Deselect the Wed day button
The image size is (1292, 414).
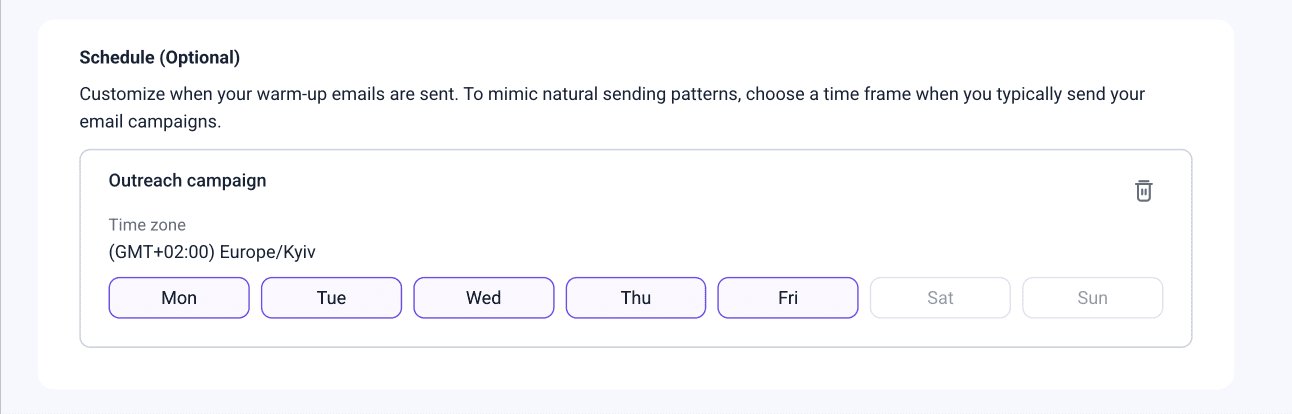pos(484,298)
